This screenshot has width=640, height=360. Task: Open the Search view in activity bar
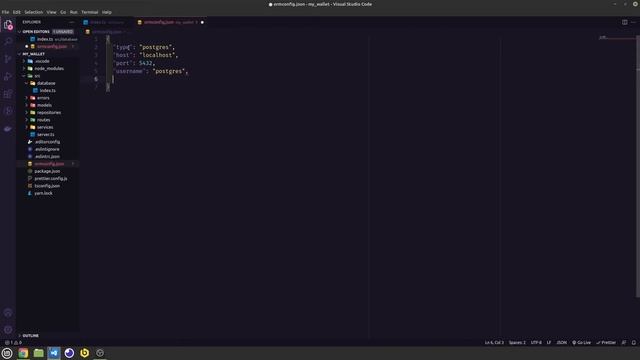click(8, 42)
